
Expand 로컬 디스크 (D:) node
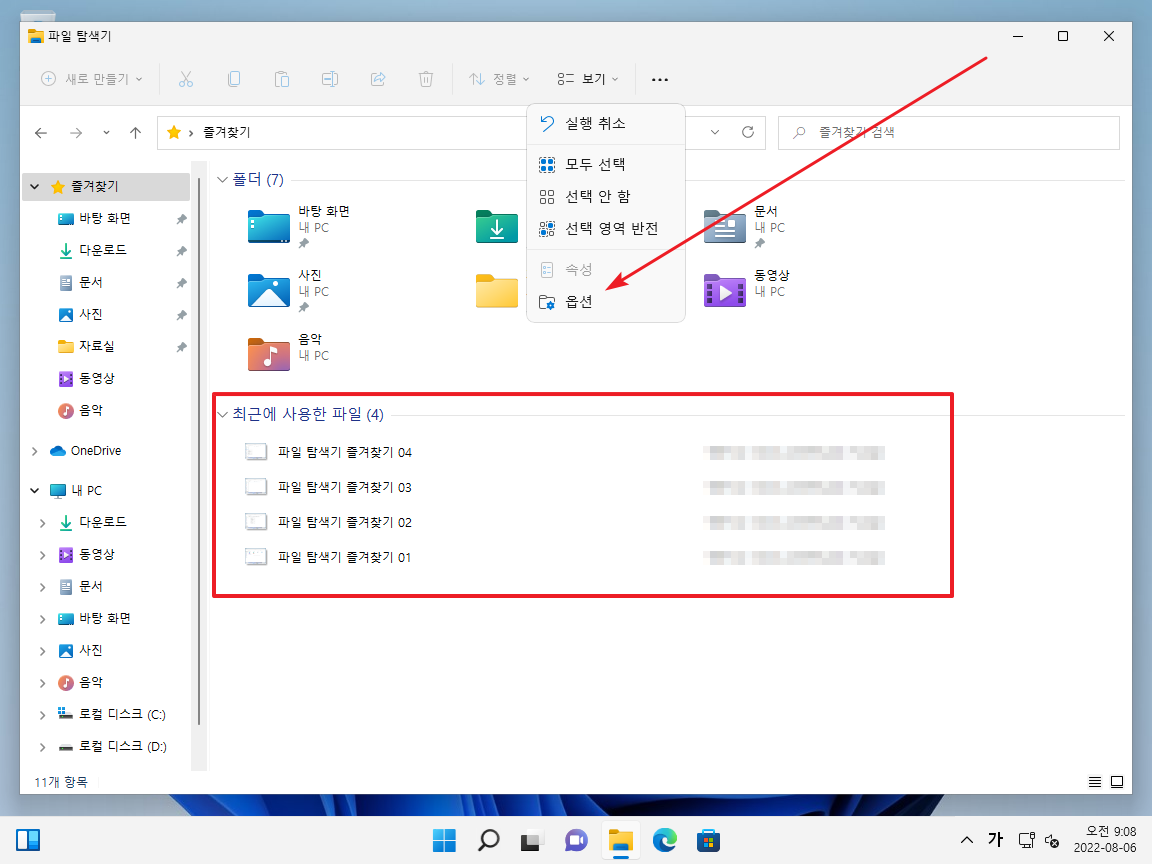(43, 747)
